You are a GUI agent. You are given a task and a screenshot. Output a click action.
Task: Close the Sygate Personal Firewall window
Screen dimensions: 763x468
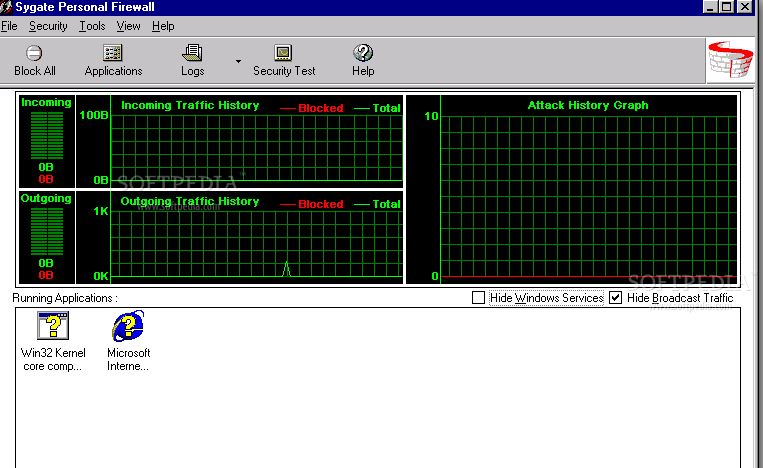(x=745, y=7)
